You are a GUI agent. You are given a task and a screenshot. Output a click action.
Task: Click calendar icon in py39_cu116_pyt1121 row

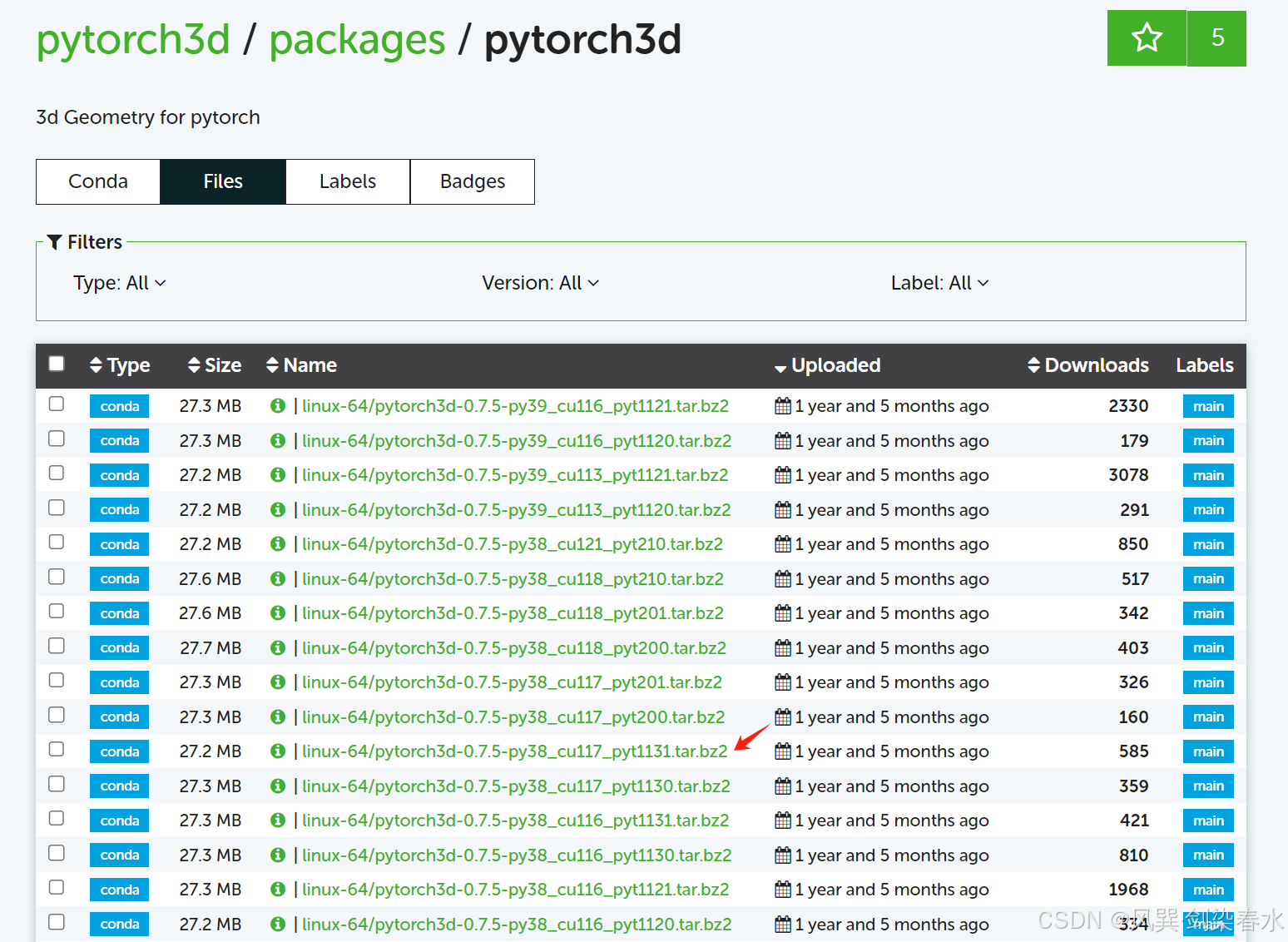[x=782, y=406]
